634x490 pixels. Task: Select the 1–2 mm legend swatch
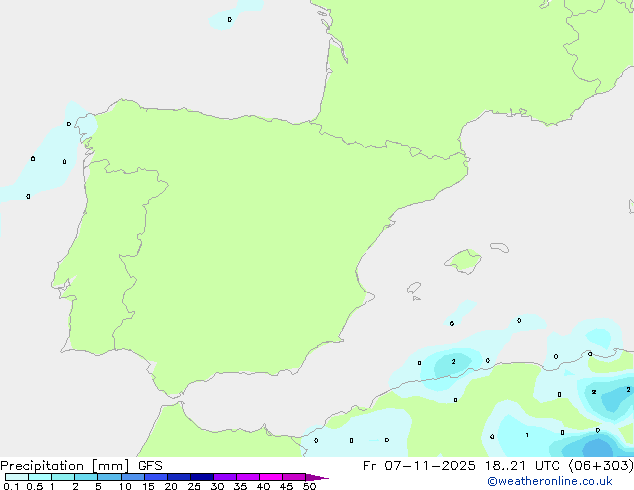(63, 477)
